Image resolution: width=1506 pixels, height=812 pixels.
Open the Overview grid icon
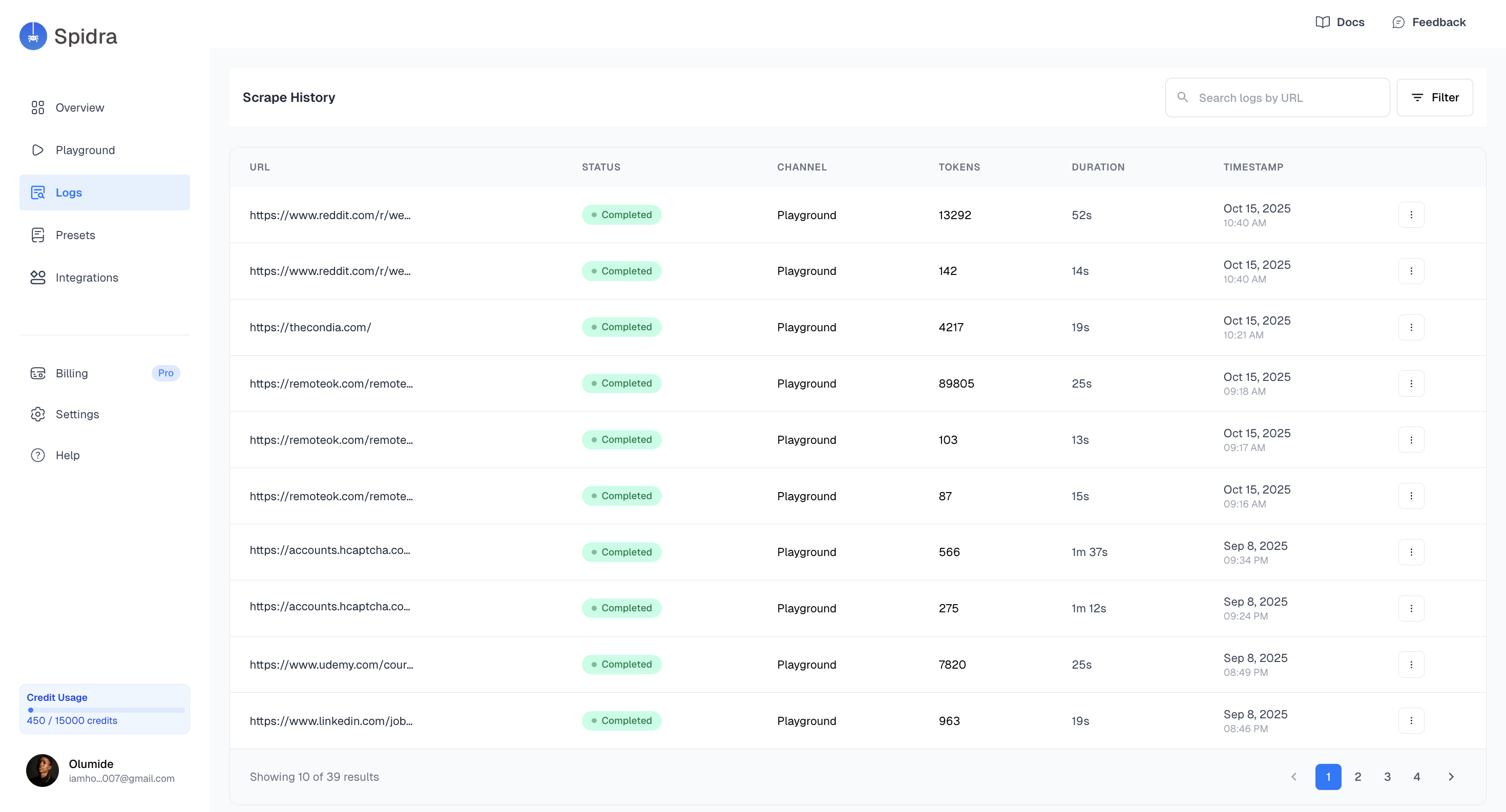click(37, 108)
